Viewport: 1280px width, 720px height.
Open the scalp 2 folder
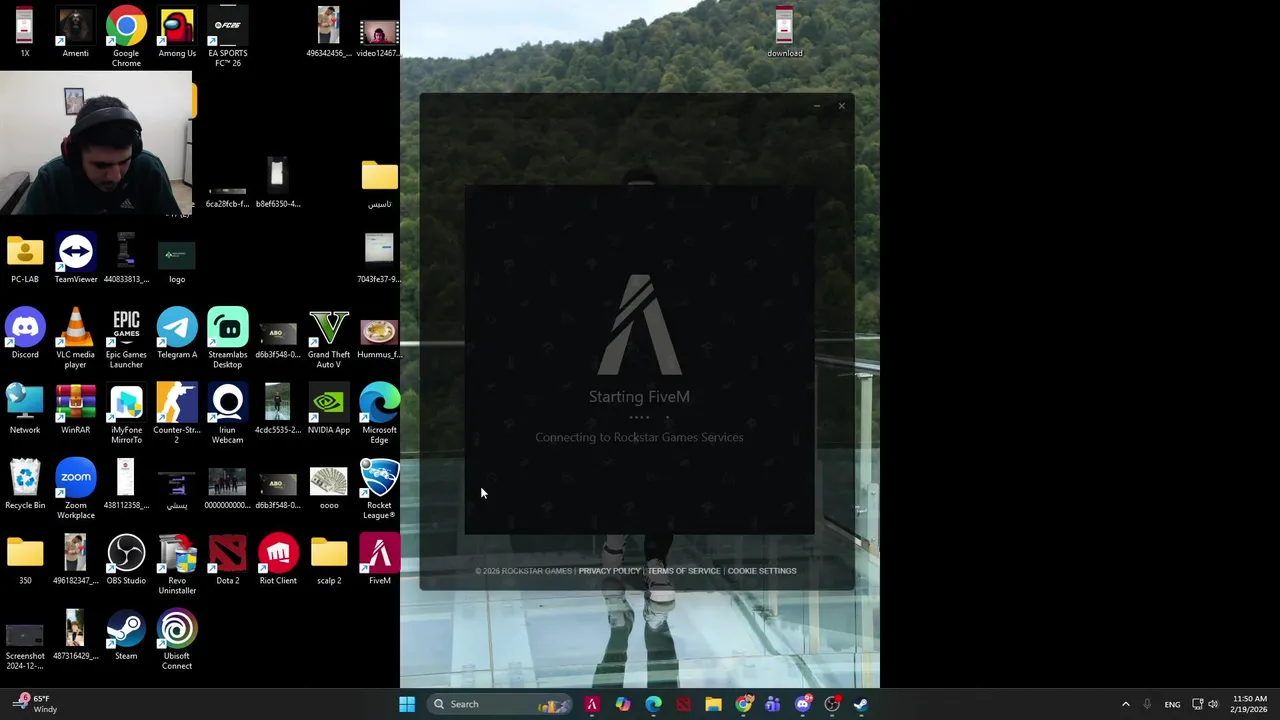click(329, 560)
